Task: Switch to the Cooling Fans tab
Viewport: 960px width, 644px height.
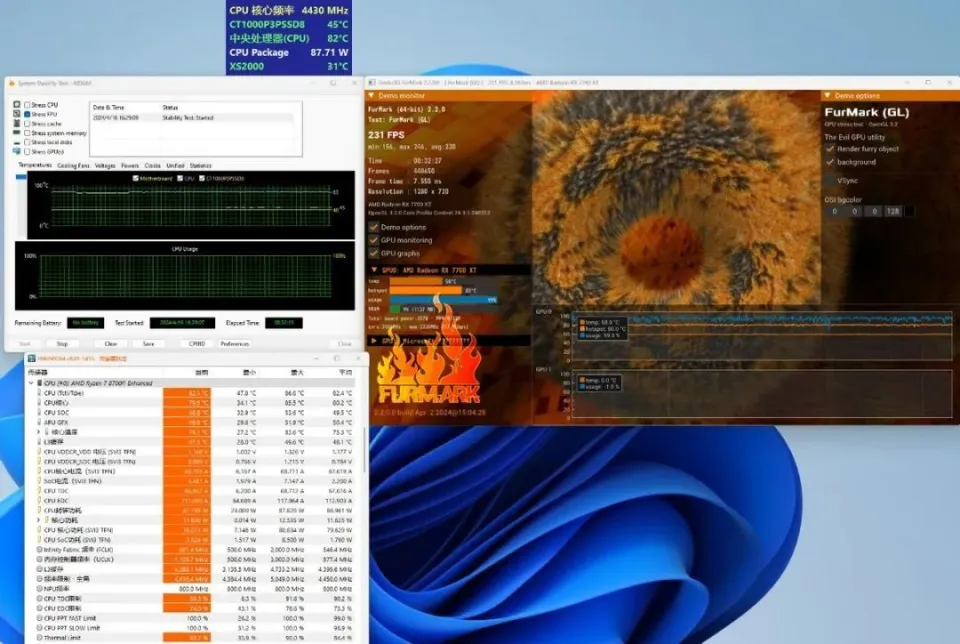Action: (x=73, y=165)
